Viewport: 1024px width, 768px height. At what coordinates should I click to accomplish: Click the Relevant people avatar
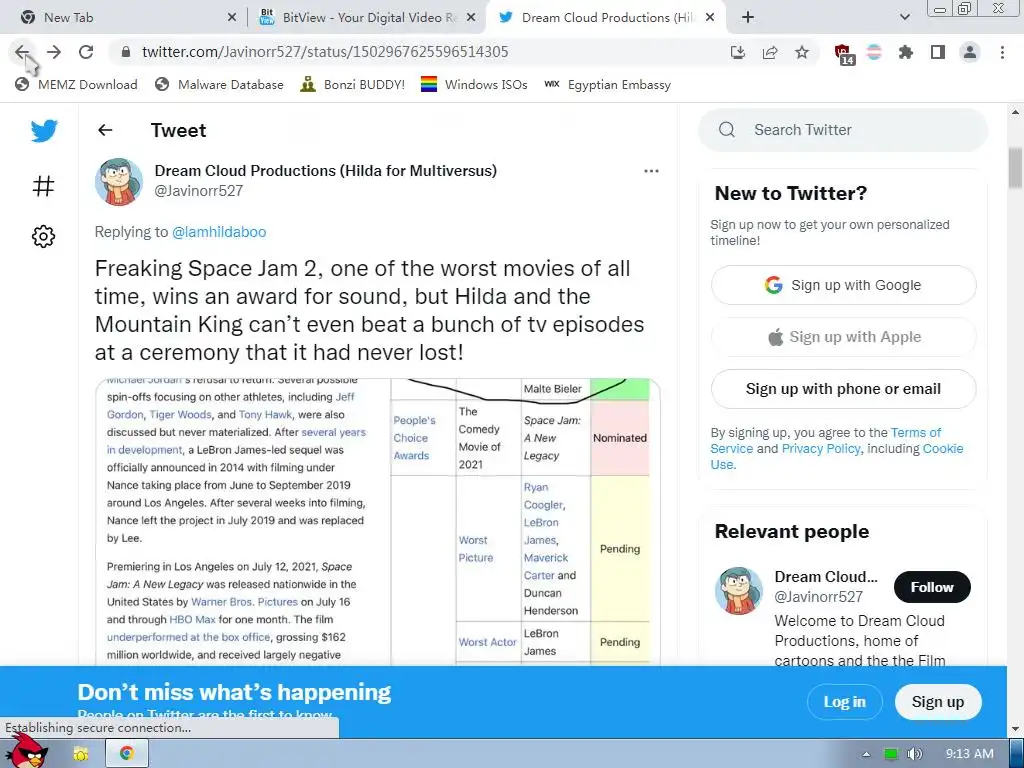pos(739,590)
